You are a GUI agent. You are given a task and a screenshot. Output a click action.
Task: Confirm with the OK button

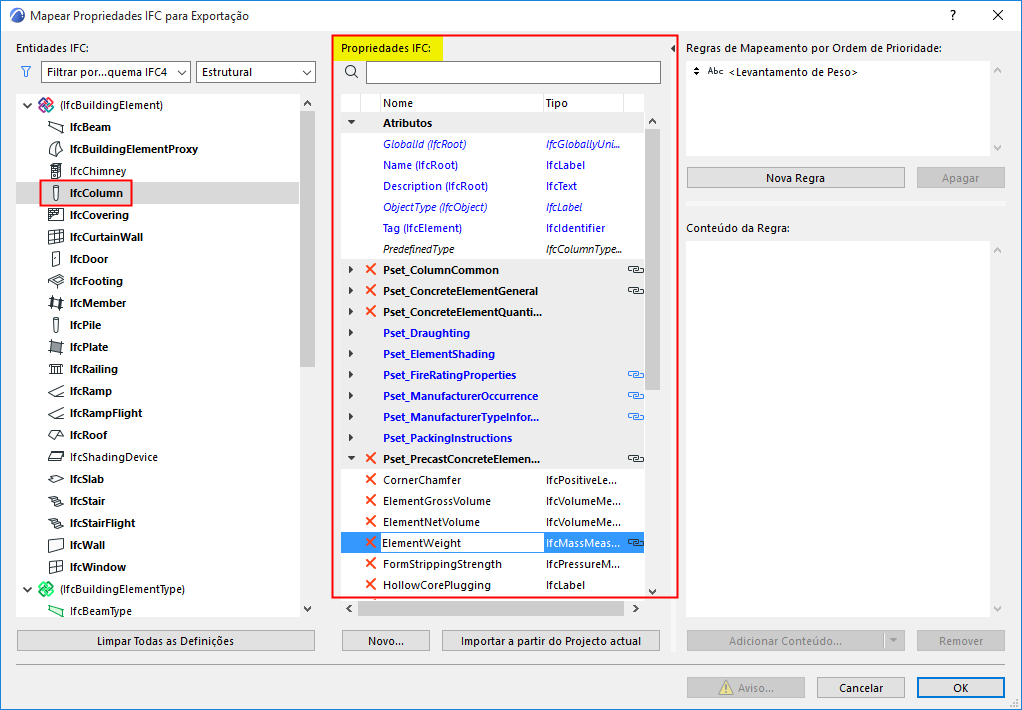pos(961,688)
